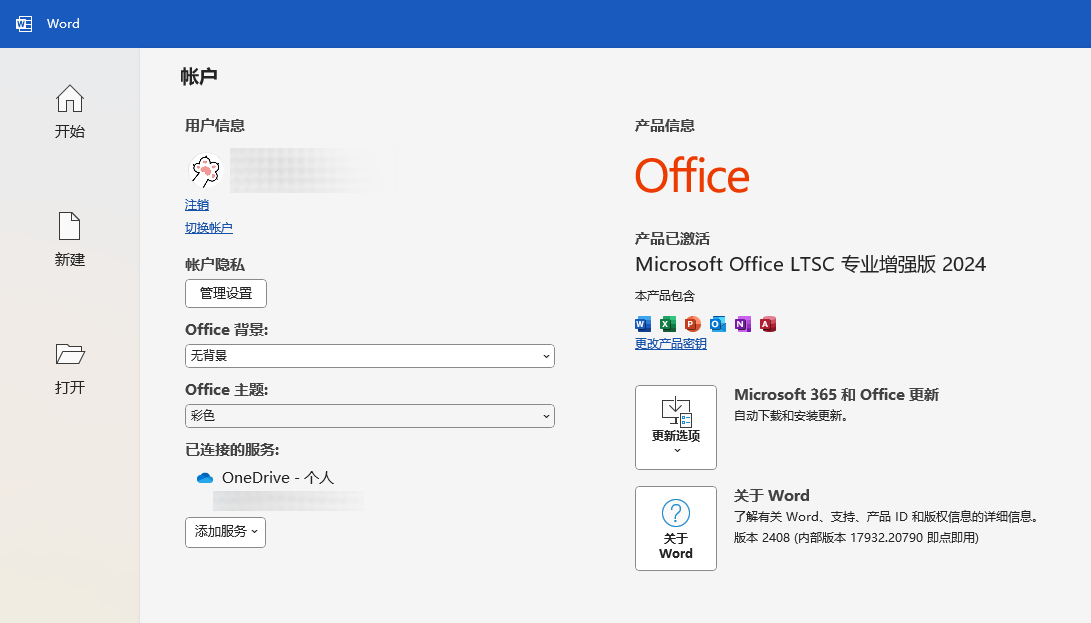Click the OneNote app icon under 本产品包含
1091x623 pixels.
742,324
